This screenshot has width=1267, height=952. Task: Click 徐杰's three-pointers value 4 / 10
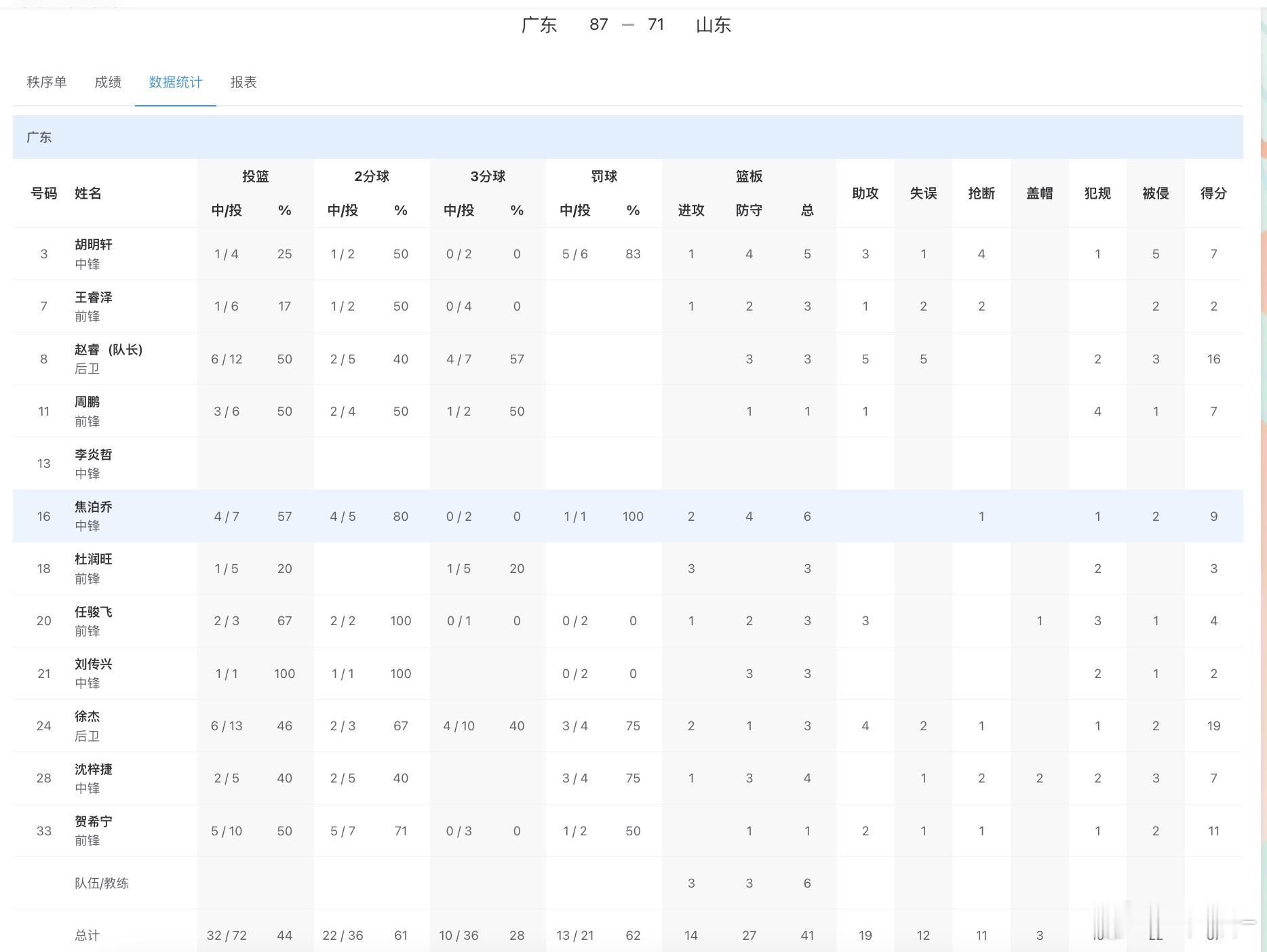tap(459, 726)
